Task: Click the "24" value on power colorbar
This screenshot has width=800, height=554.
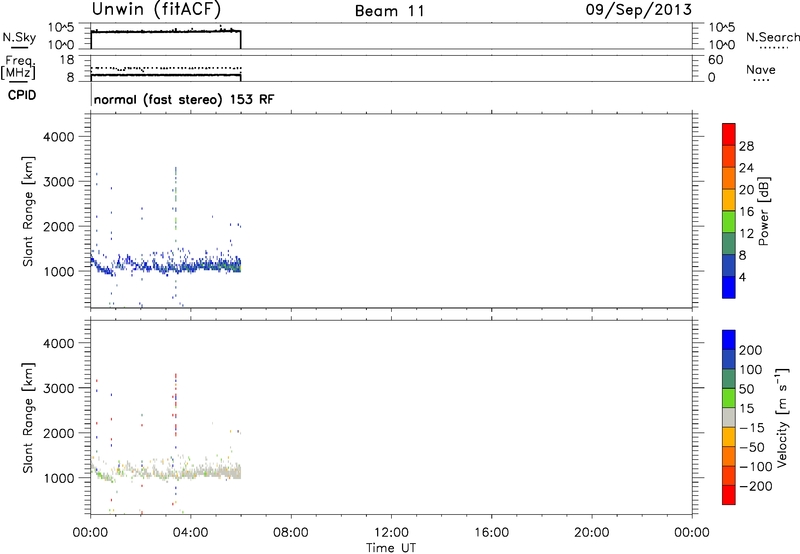Action: (746, 168)
